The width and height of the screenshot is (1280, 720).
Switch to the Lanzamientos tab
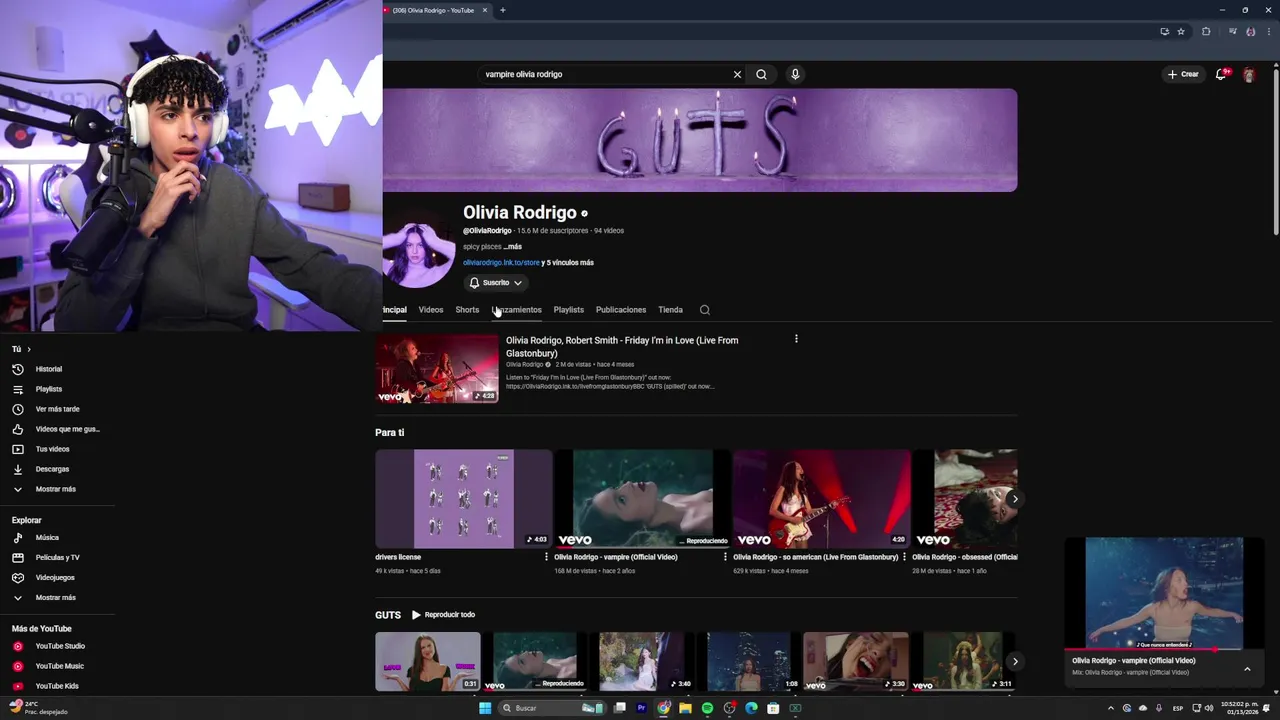click(517, 310)
